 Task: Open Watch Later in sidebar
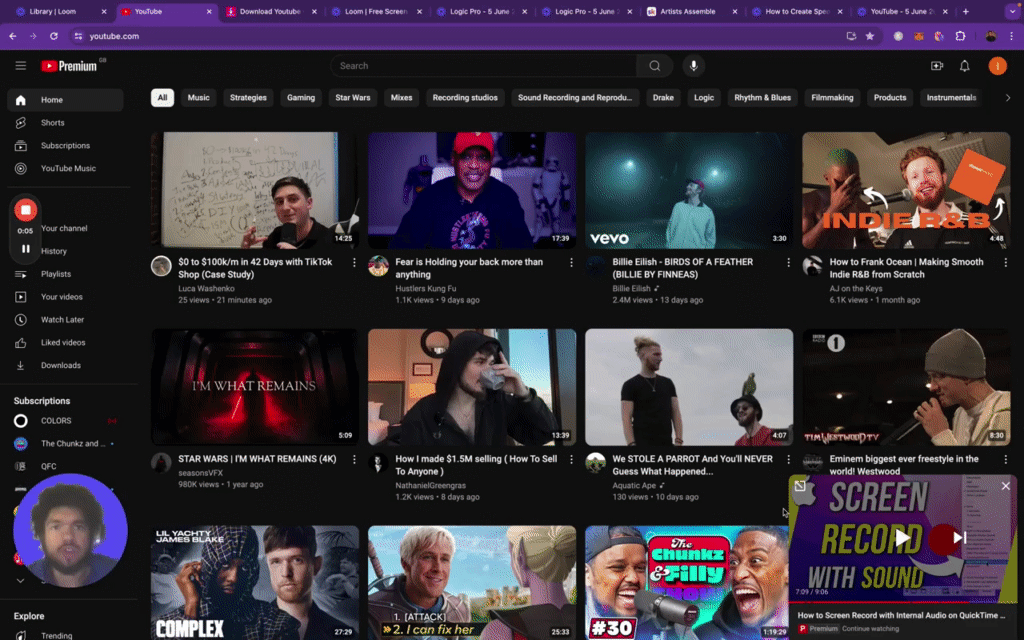pos(65,320)
